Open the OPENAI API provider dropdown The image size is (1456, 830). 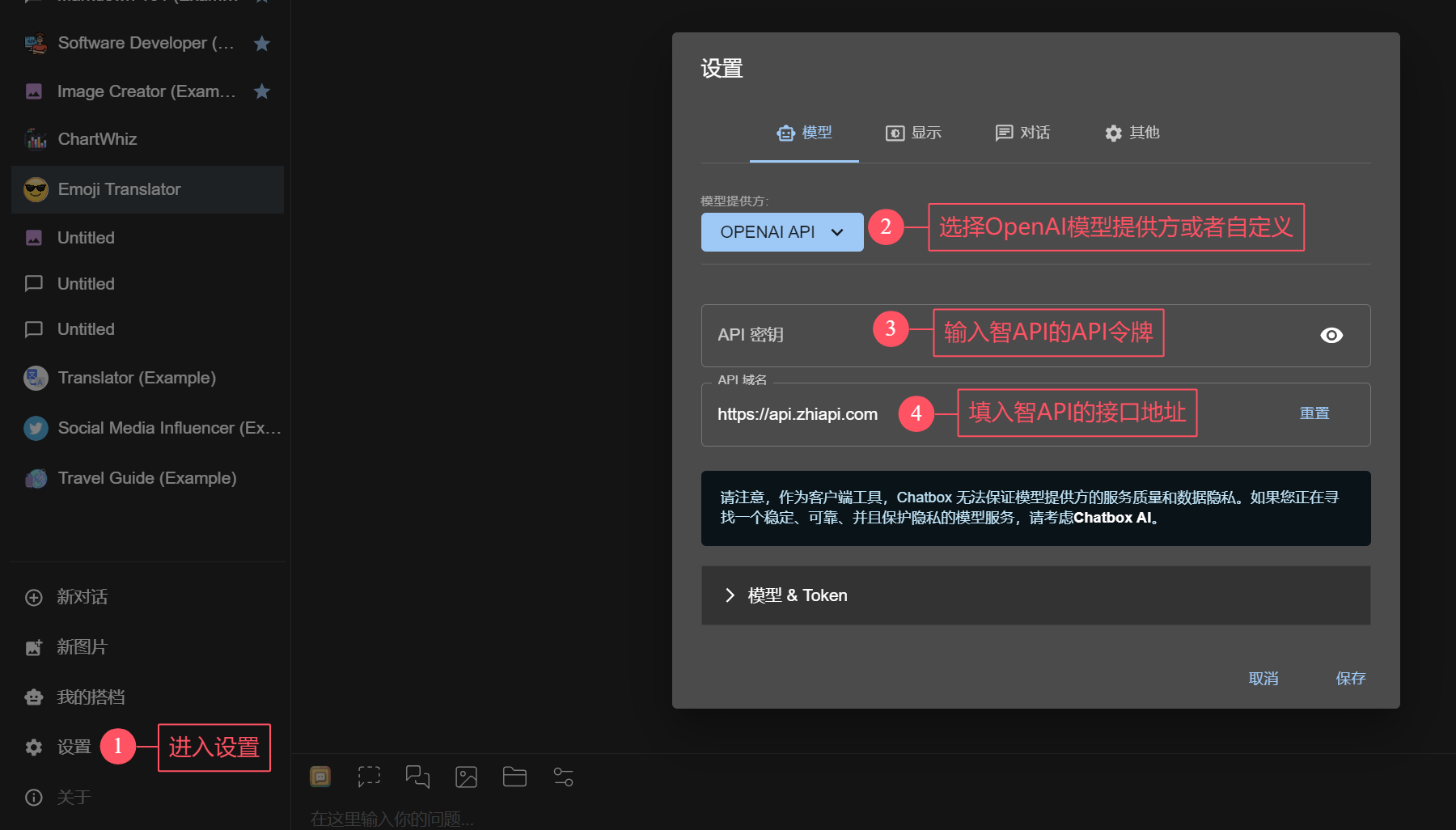(782, 232)
